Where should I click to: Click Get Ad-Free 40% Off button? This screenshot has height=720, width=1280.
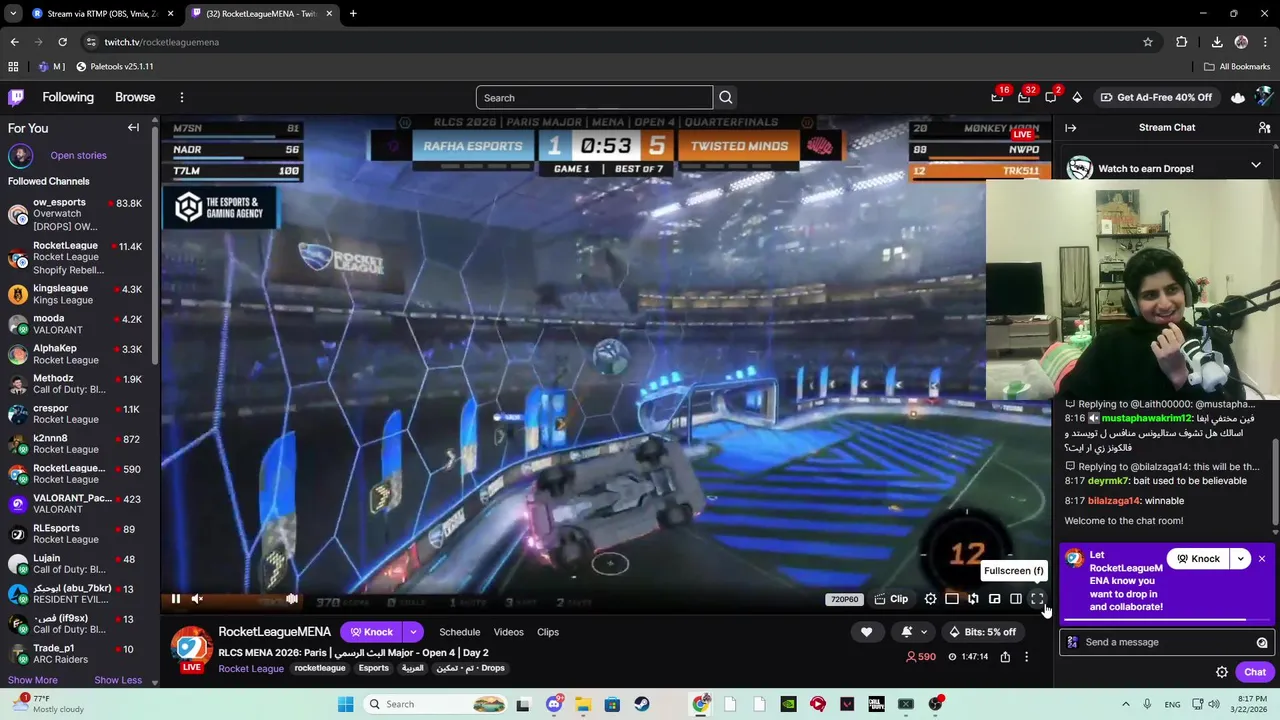(x=1156, y=97)
